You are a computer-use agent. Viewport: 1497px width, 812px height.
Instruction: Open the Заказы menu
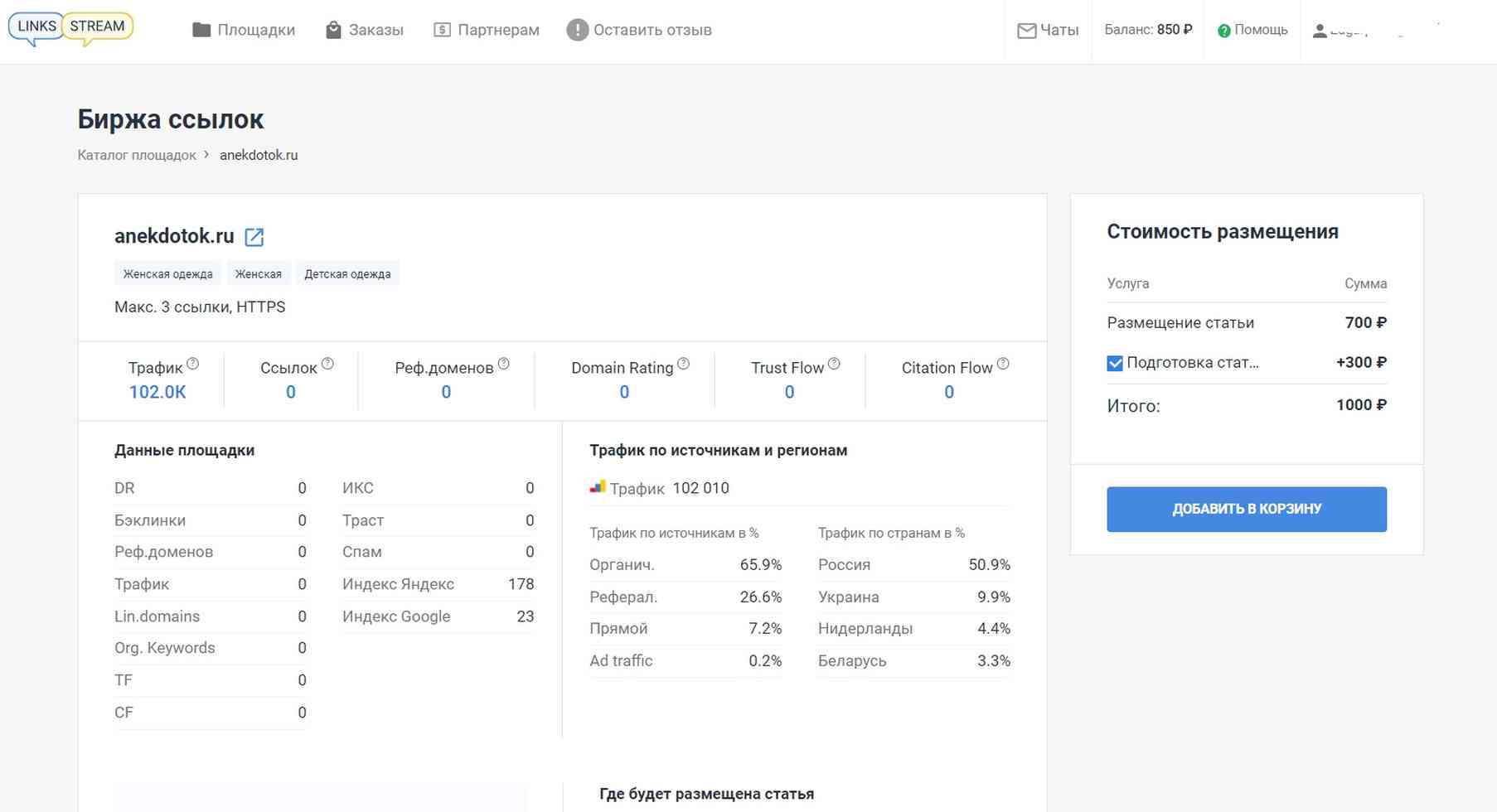[364, 31]
